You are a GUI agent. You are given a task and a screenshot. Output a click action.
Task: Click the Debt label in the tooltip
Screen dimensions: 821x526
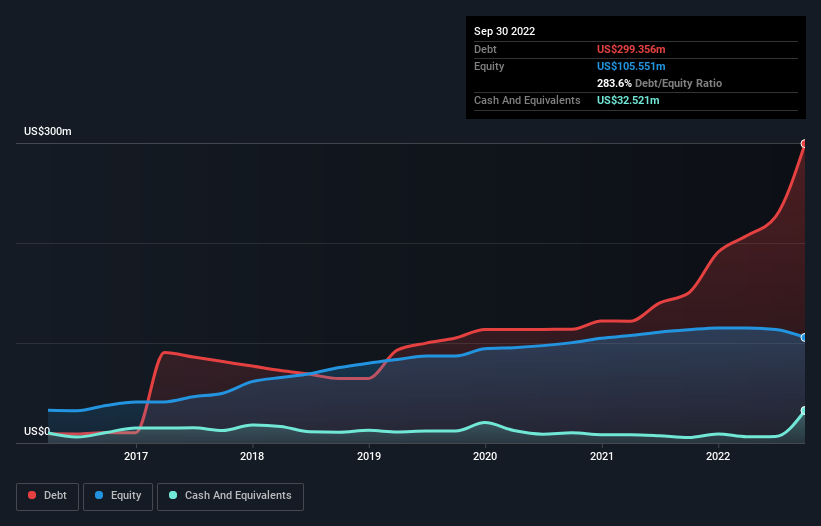tap(485, 49)
